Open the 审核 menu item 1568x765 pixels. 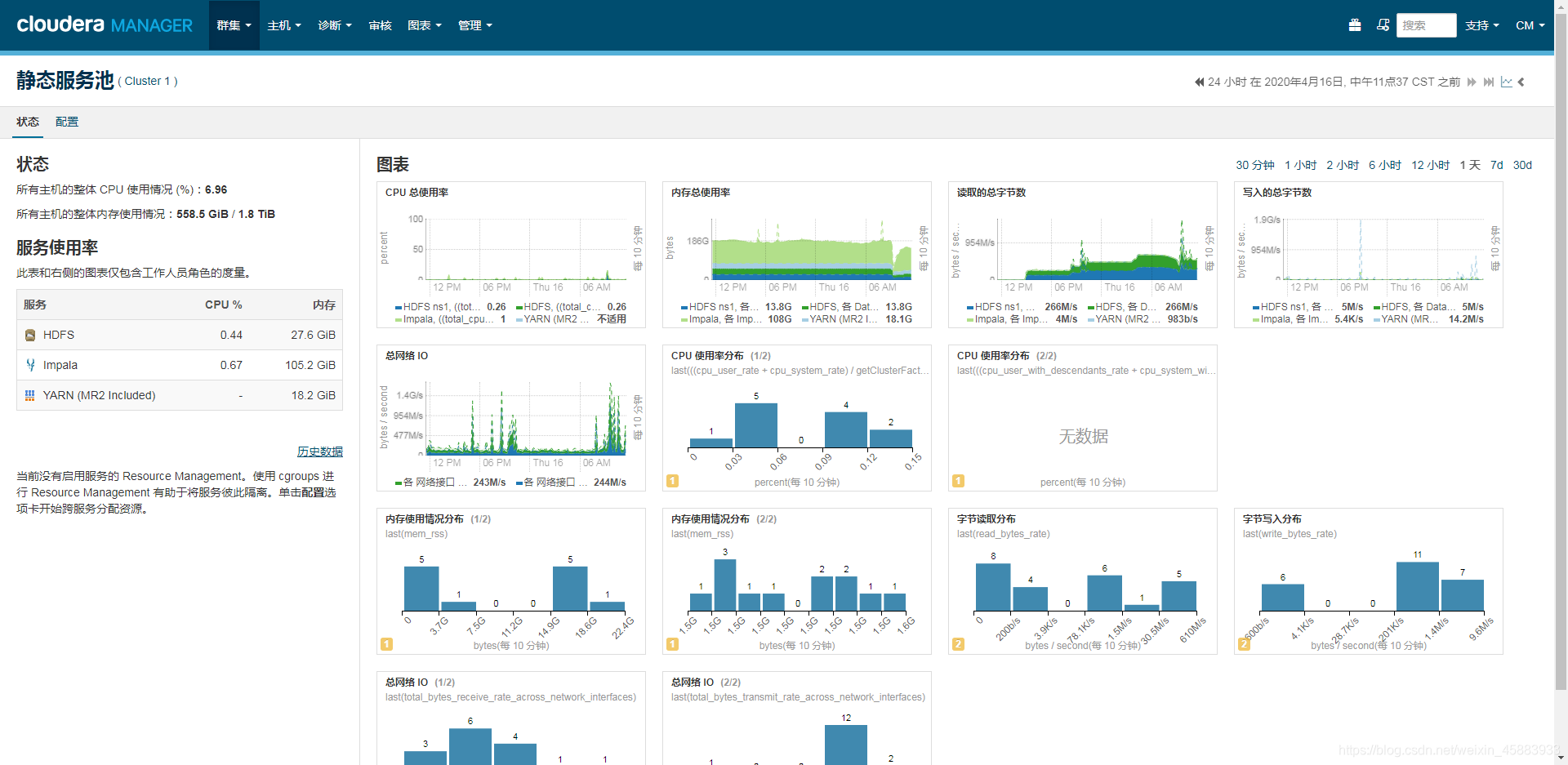coord(380,25)
